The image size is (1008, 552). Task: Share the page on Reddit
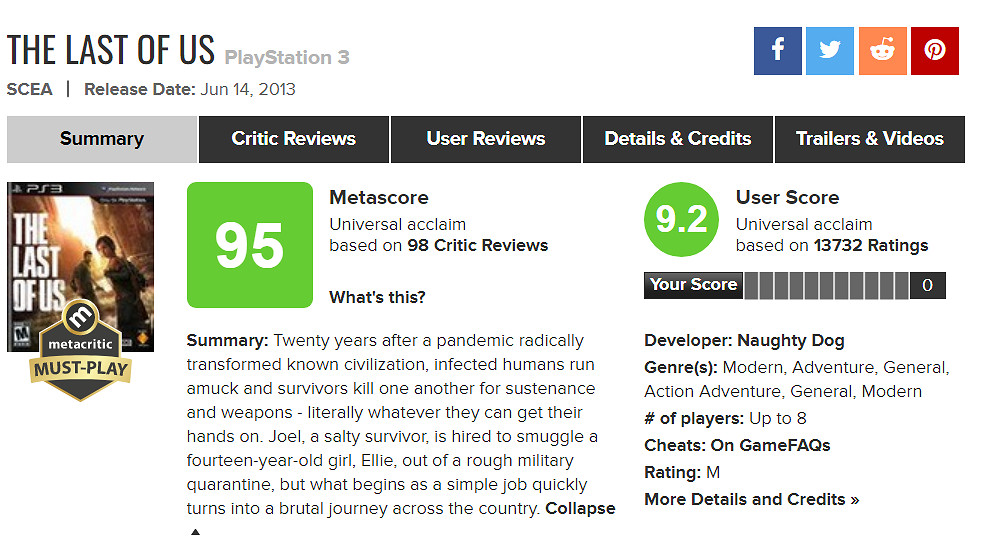(x=882, y=51)
